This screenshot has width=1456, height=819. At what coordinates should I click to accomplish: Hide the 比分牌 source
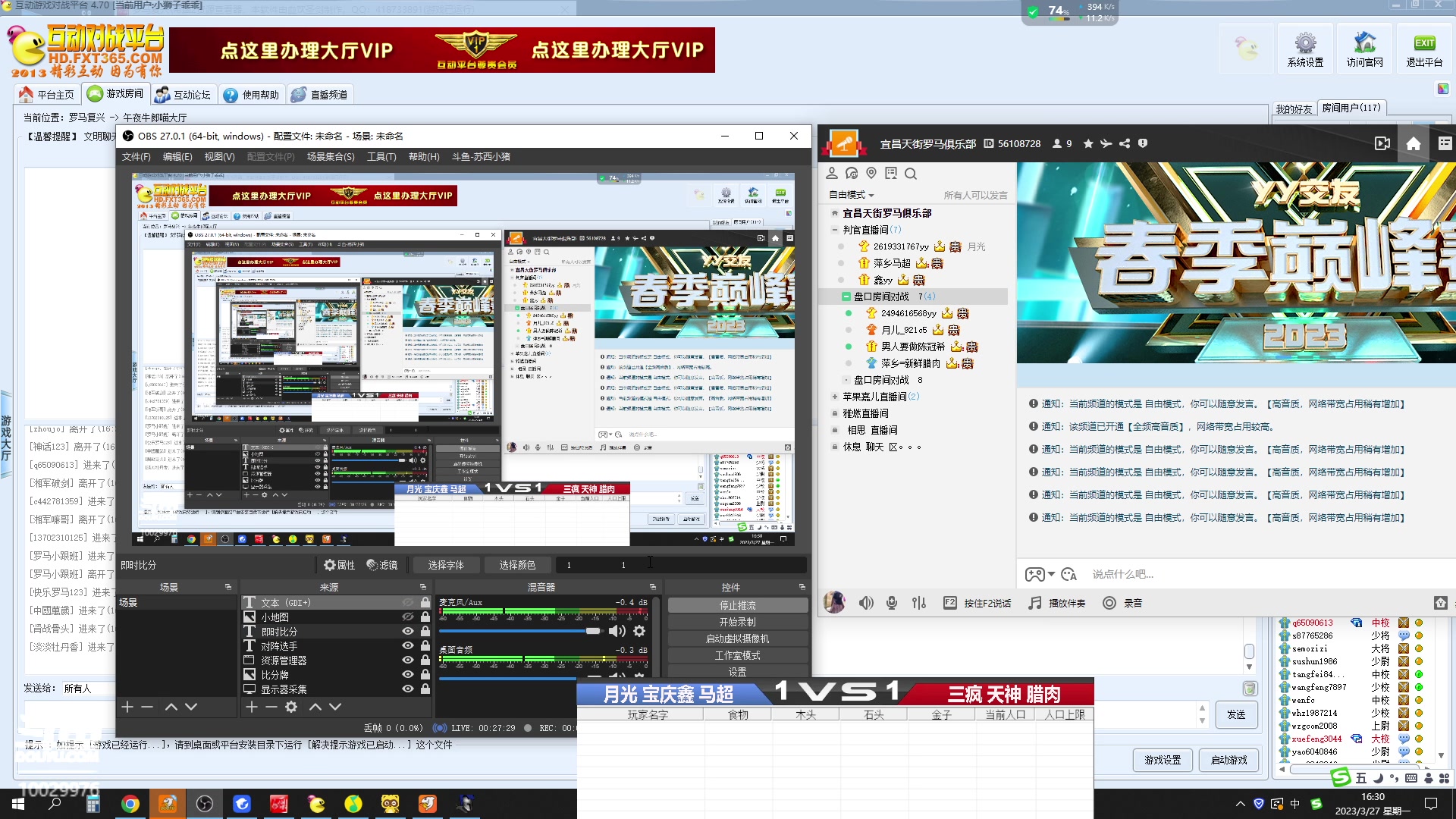pyautogui.click(x=408, y=674)
